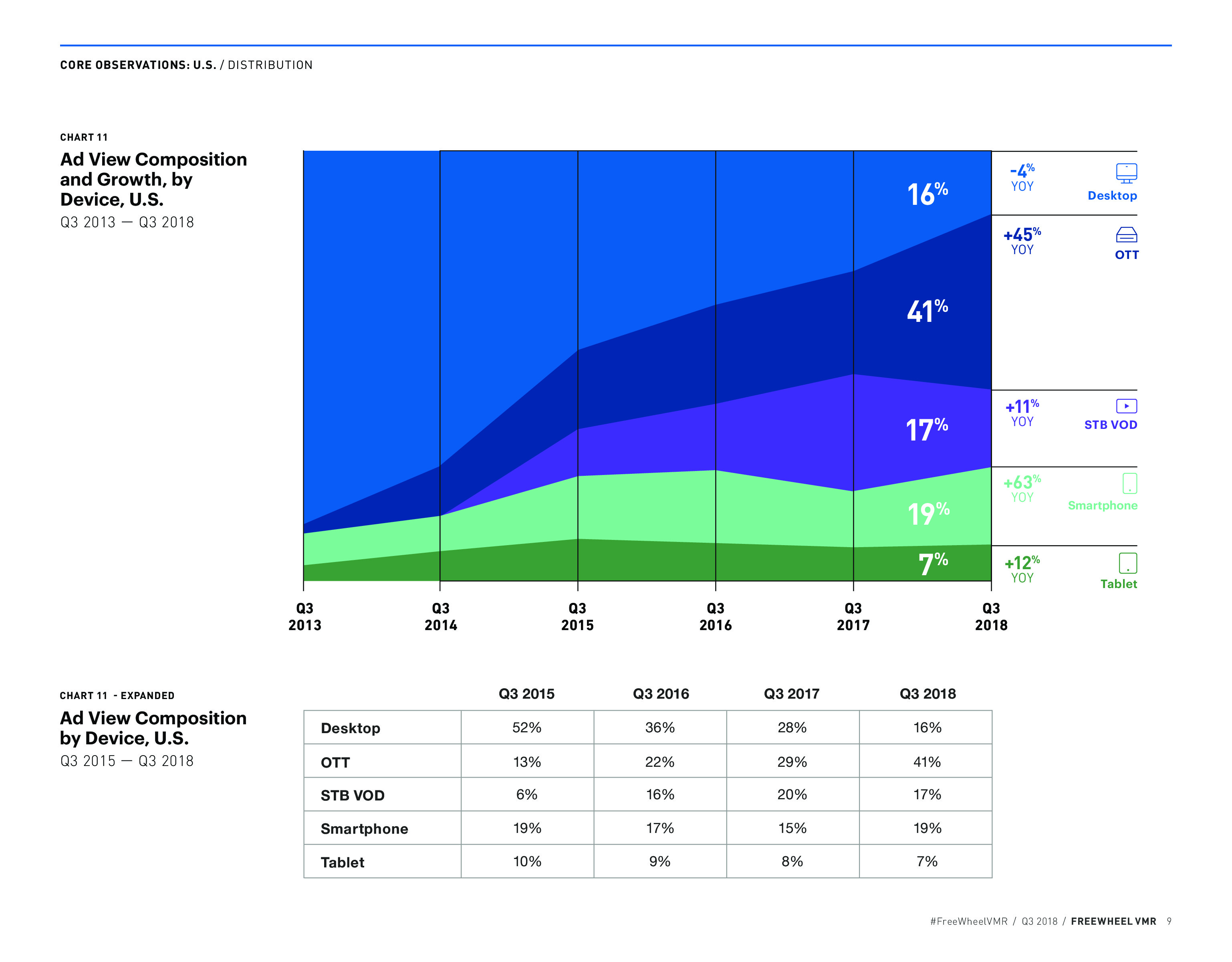This screenshot has width=1232, height=962.
Task: Click the +45% YOY OTT figure
Action: click(1022, 241)
